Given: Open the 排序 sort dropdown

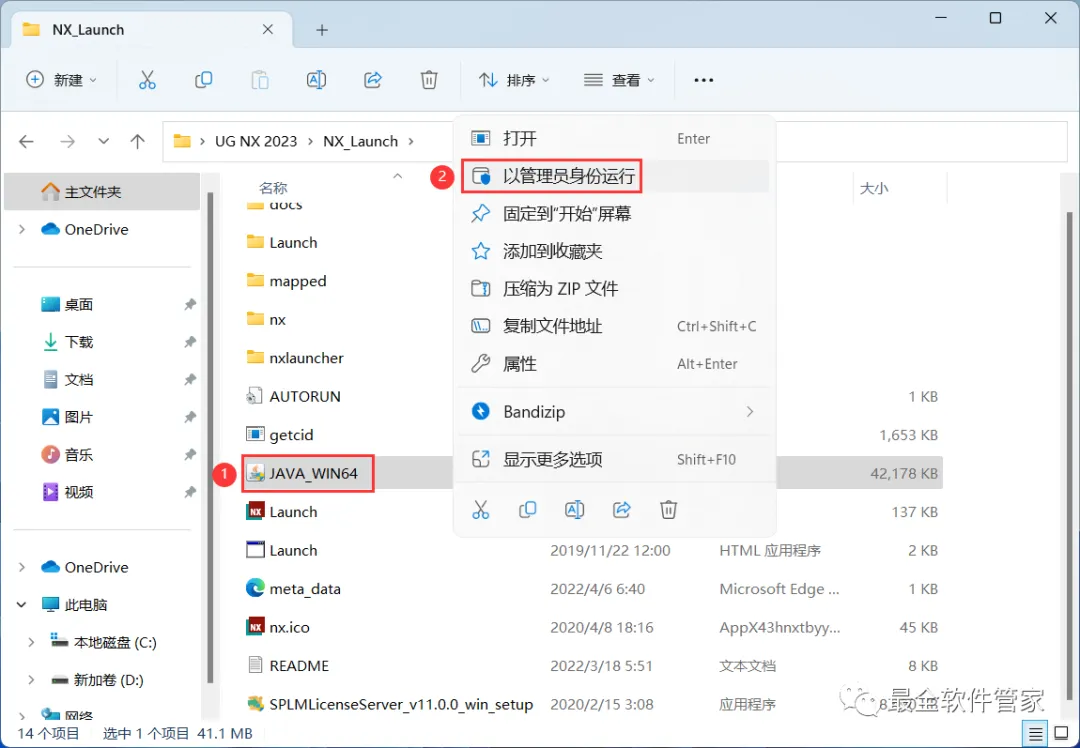Looking at the screenshot, I should click(515, 80).
